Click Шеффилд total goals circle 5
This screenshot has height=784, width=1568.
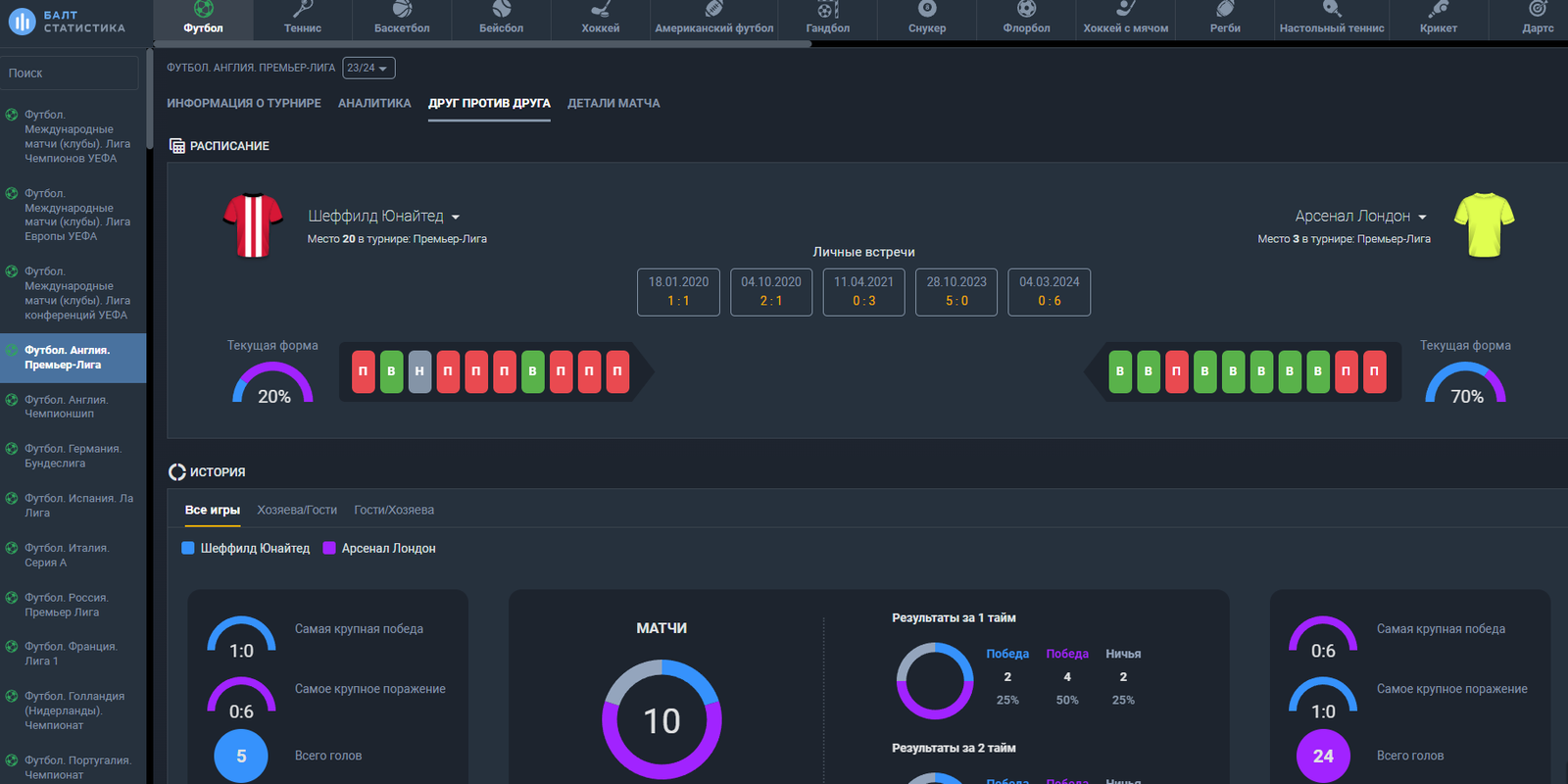coord(241,756)
